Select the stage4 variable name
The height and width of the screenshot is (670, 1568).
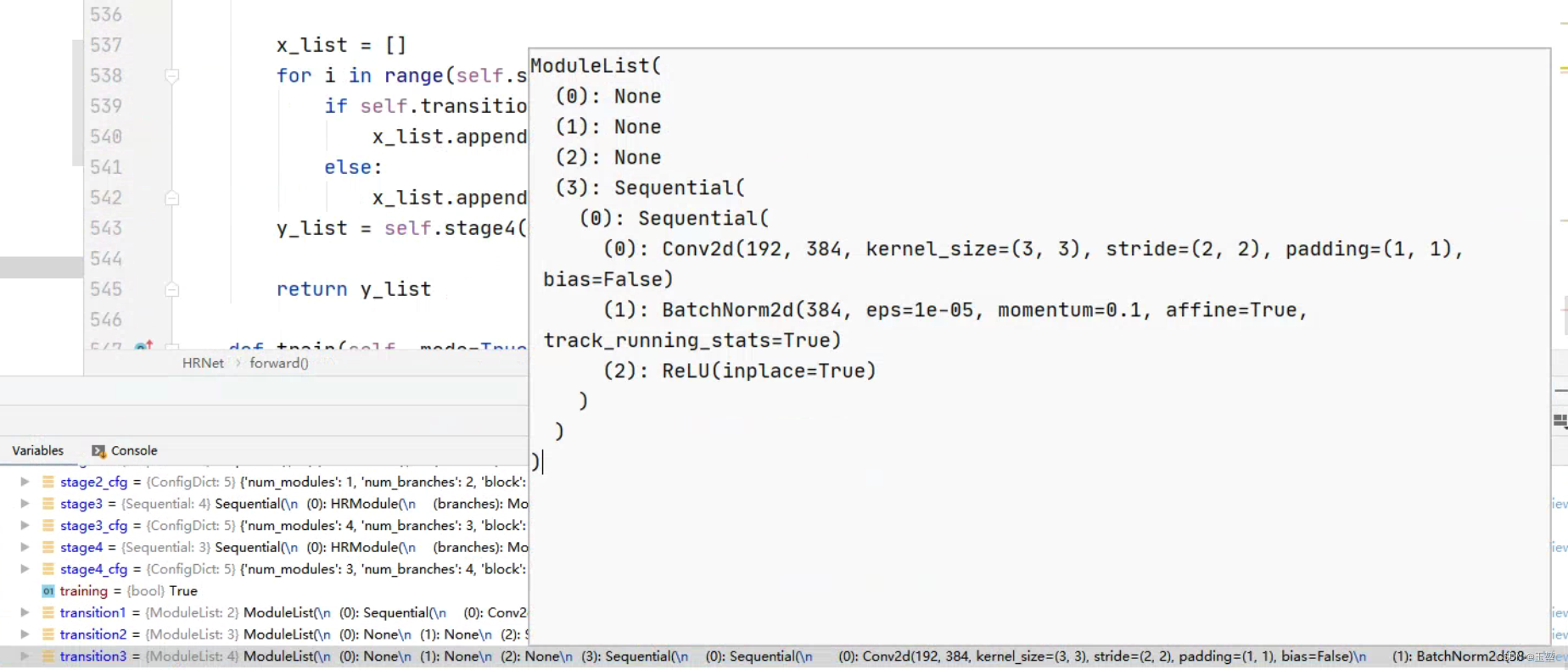[81, 547]
